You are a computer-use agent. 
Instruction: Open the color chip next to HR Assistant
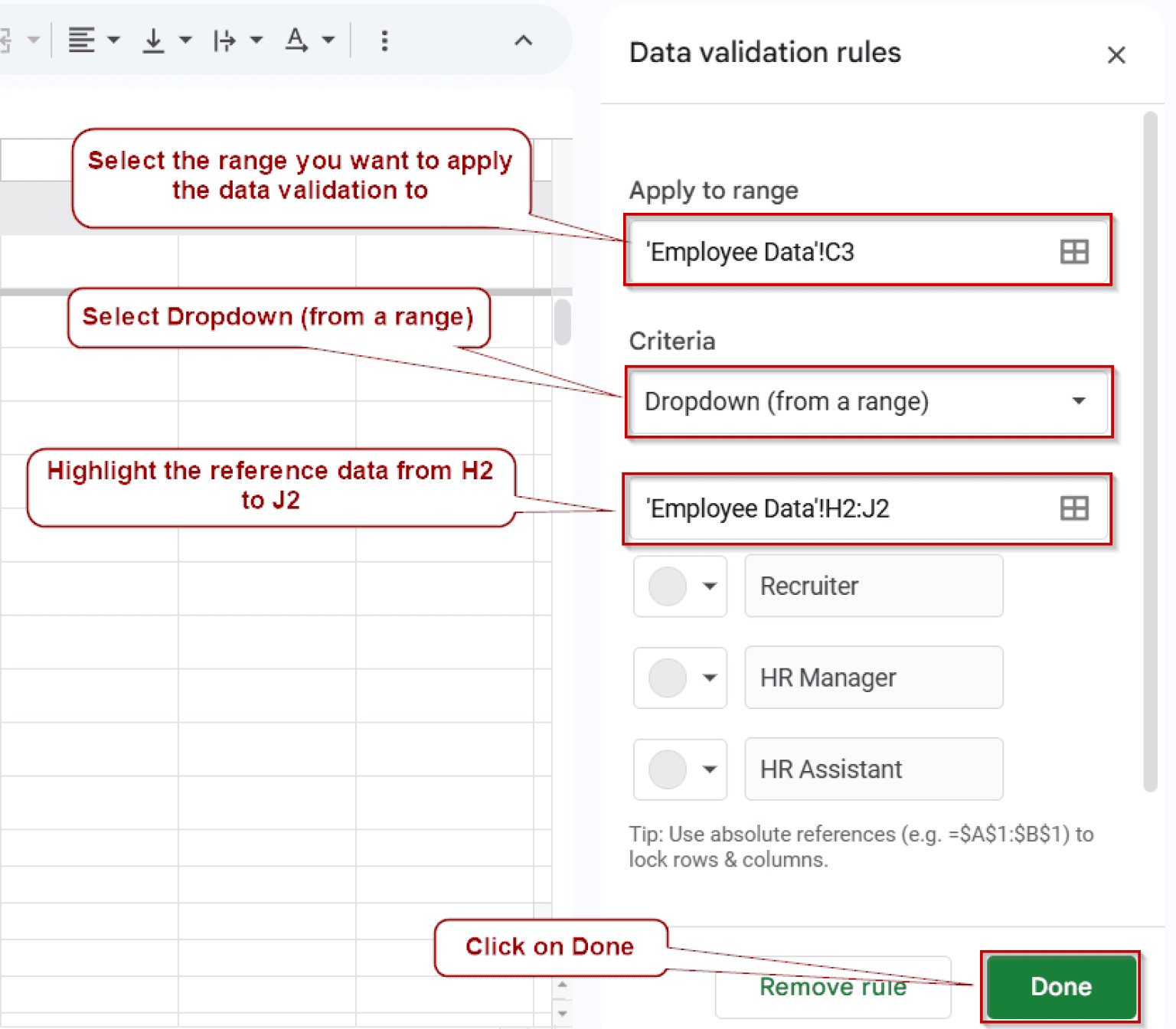680,769
